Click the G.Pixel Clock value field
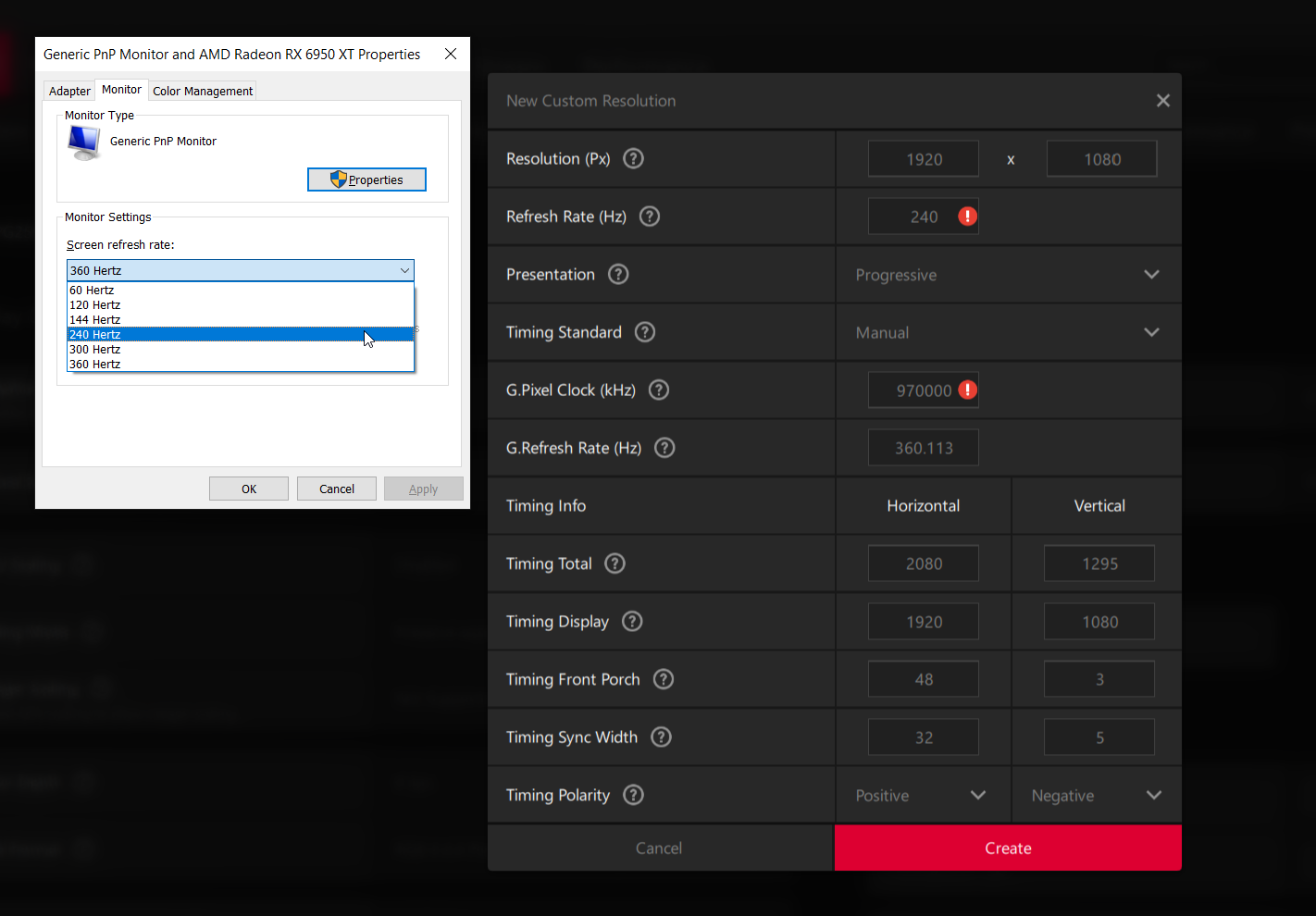1316x916 pixels. tap(912, 390)
